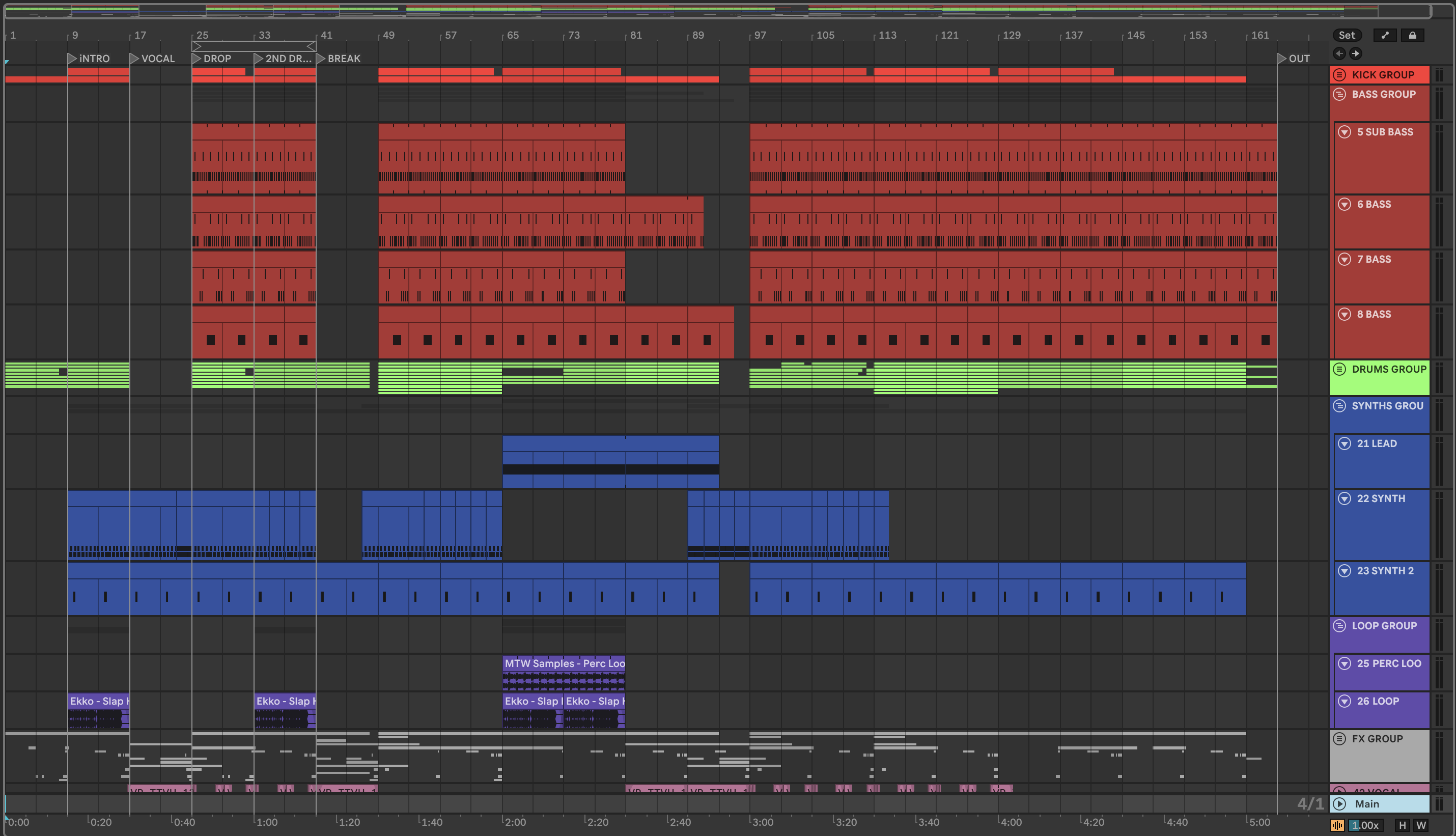
Task: Select the MTW Samples Perc Loop clip
Action: 564,663
